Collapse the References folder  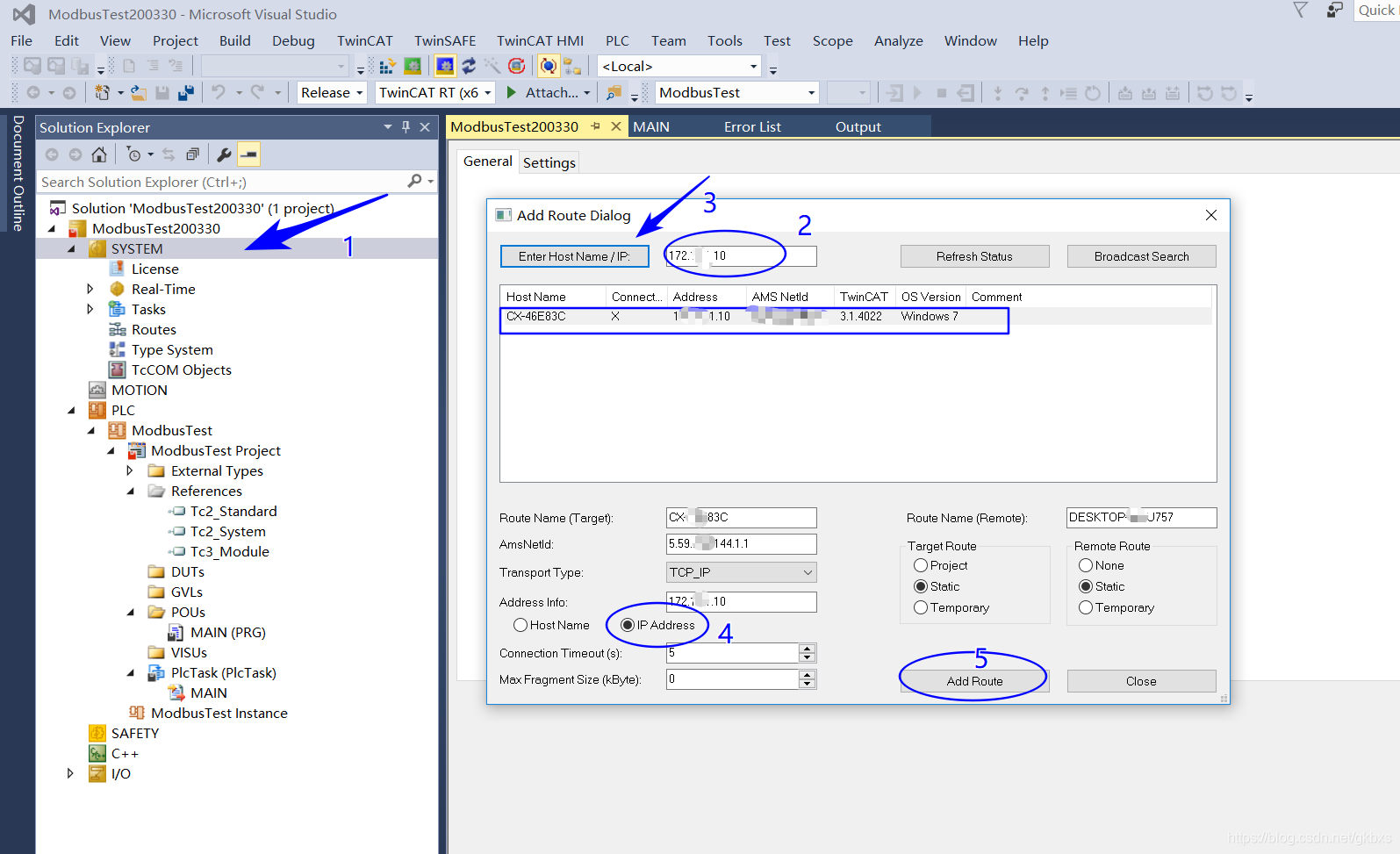130,491
